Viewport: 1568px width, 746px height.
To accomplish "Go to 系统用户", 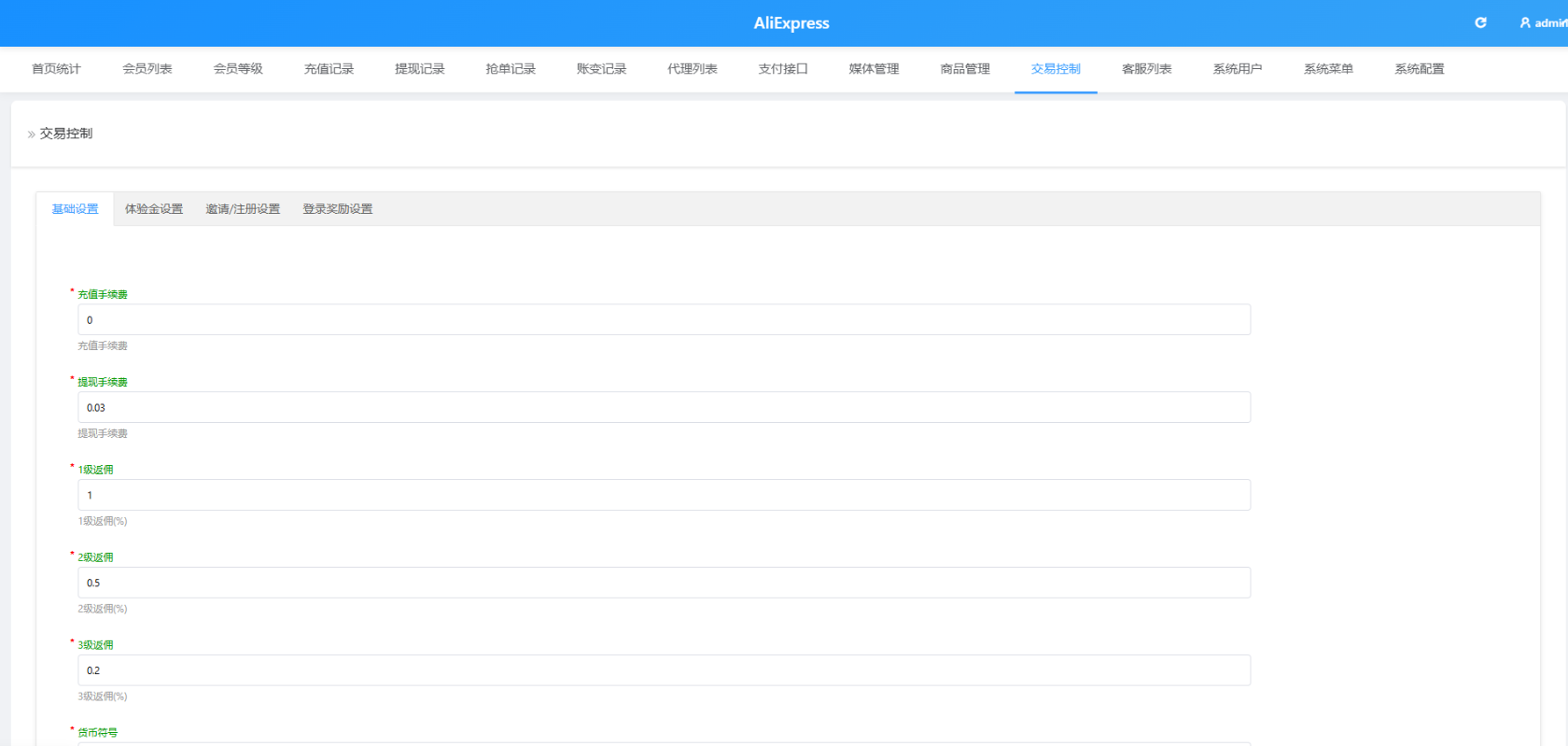I will click(1238, 69).
